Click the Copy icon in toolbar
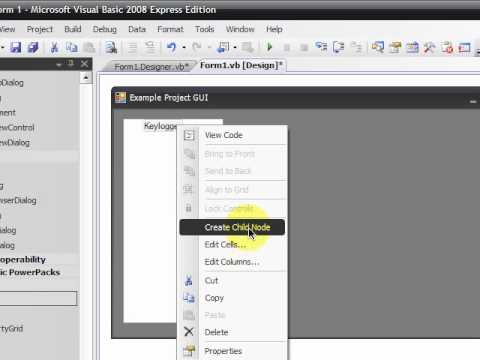This screenshot has width=480, height=360. click(x=72, y=47)
